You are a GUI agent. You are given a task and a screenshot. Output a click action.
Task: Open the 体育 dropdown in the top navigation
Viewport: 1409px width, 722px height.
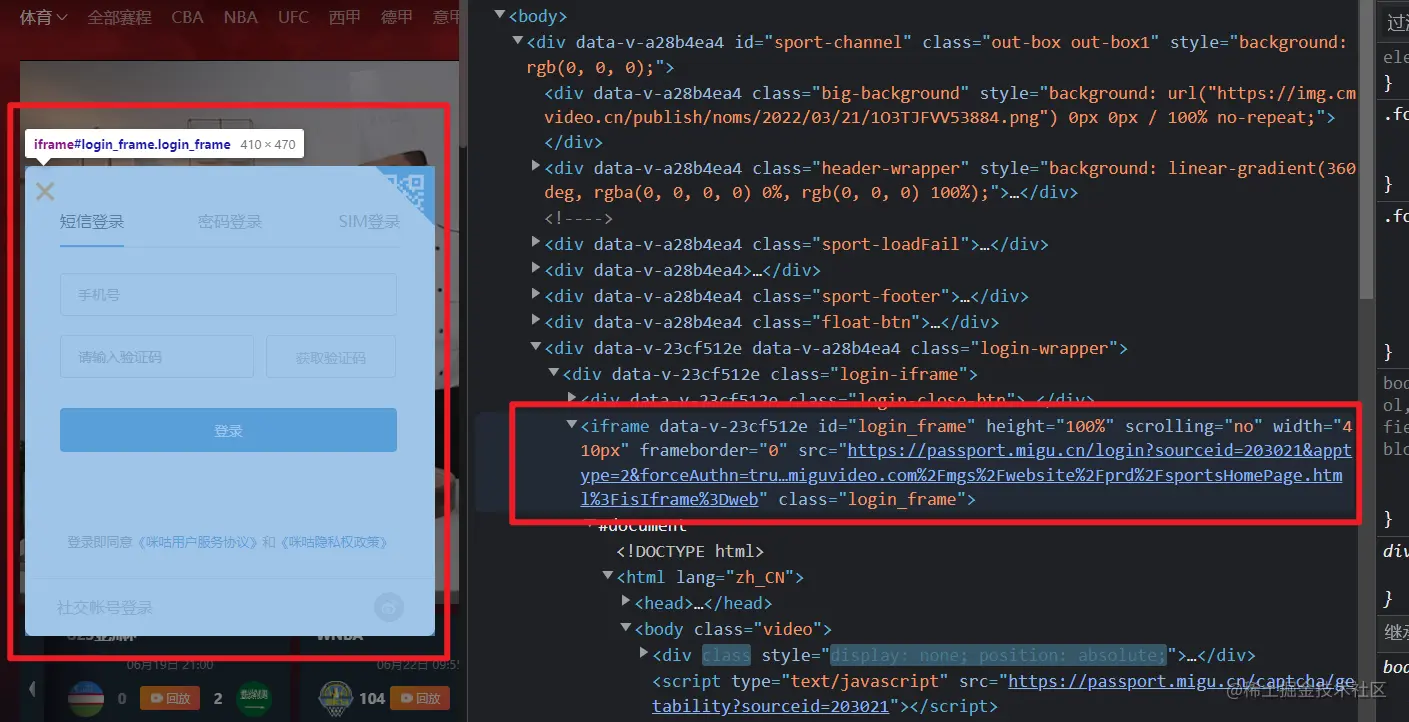43,17
